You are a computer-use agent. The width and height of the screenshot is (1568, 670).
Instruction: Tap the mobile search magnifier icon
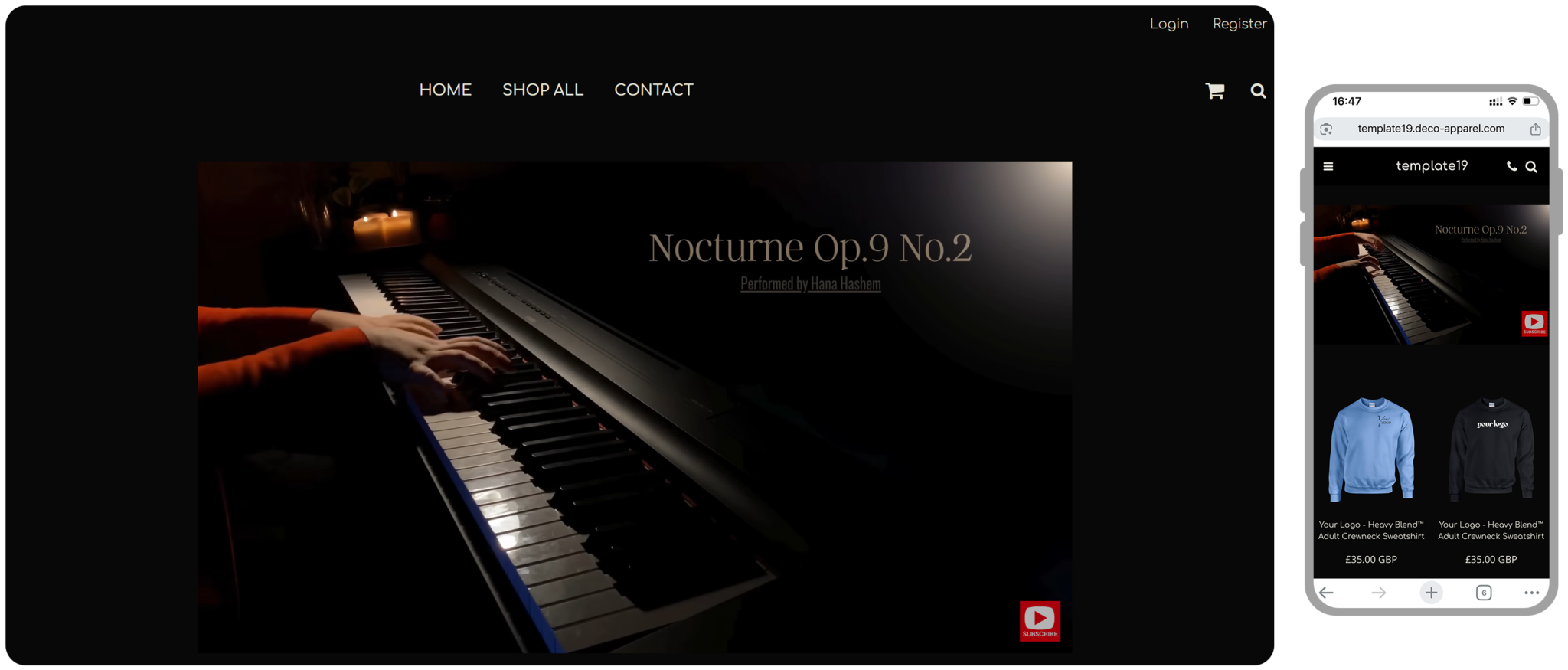point(1531,166)
